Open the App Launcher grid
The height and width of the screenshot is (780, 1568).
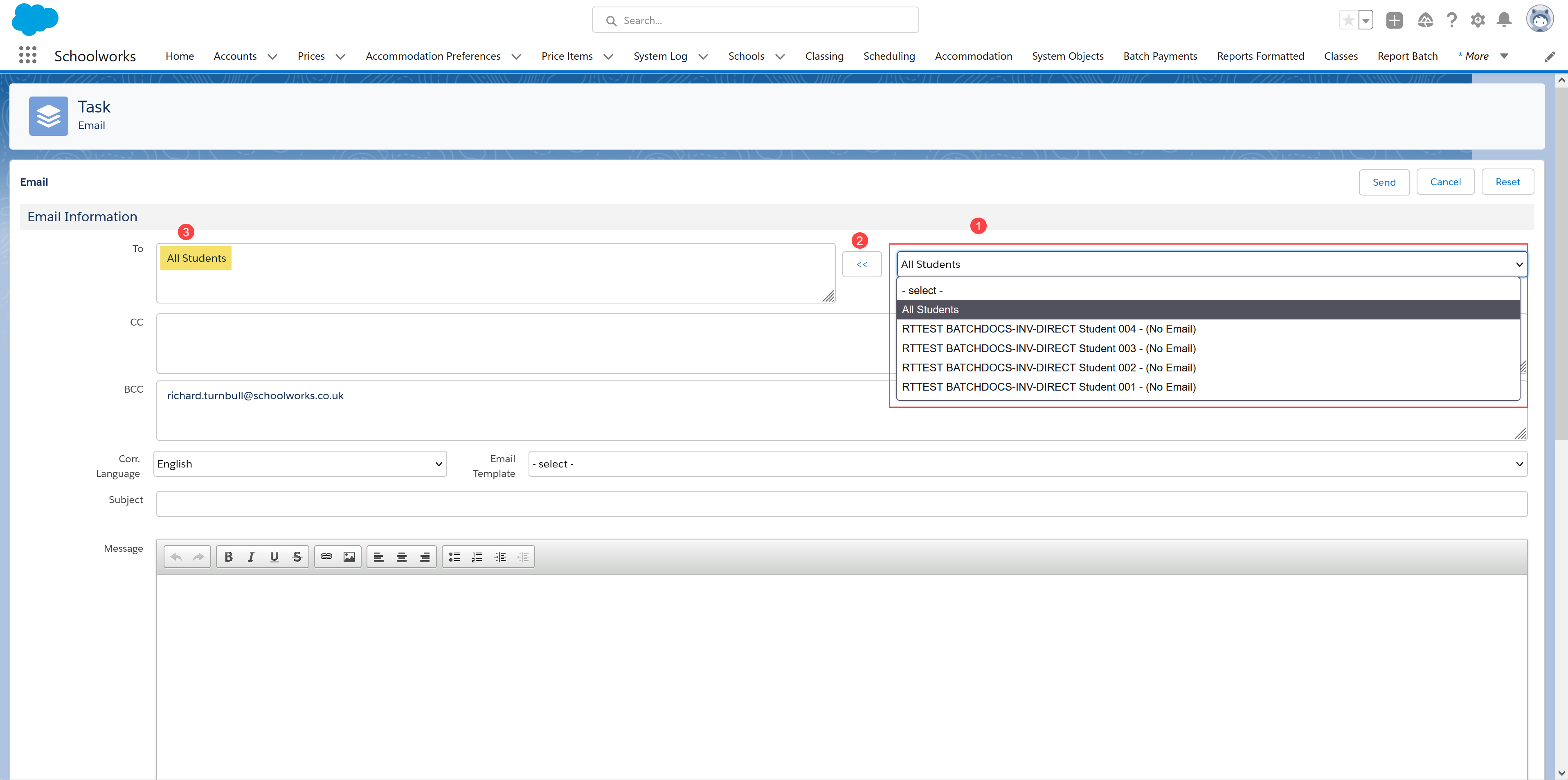pos(27,55)
